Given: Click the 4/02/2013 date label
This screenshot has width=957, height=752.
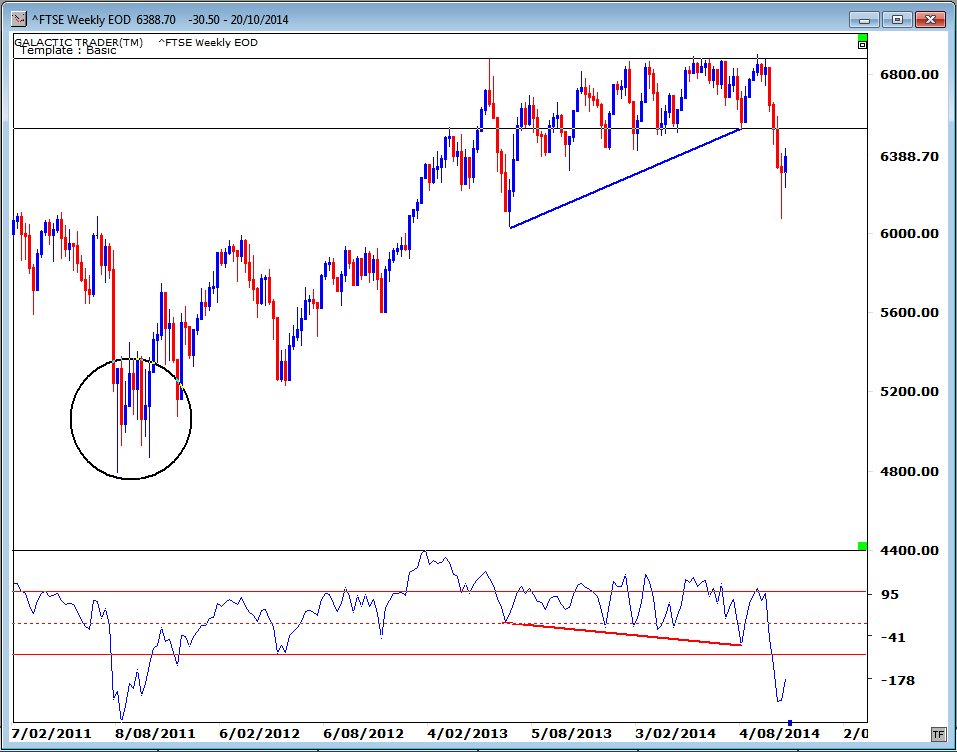Looking at the screenshot, I should [x=468, y=734].
